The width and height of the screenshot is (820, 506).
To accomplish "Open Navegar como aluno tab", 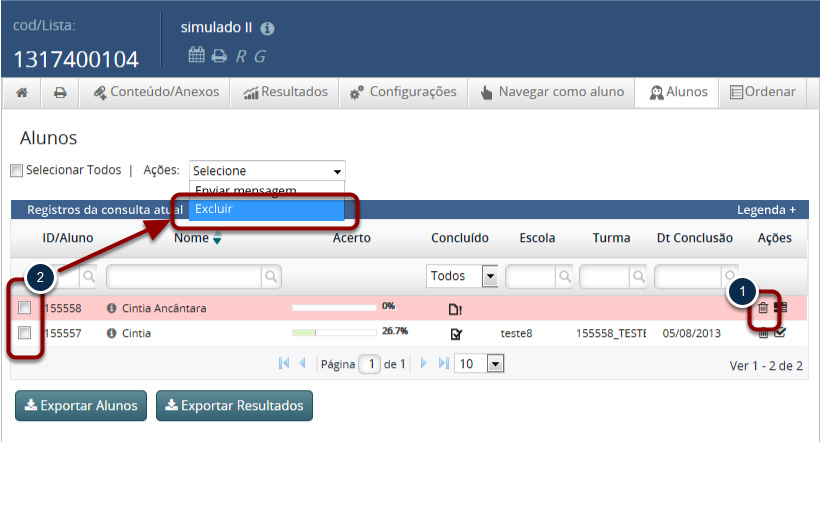I will 552,92.
